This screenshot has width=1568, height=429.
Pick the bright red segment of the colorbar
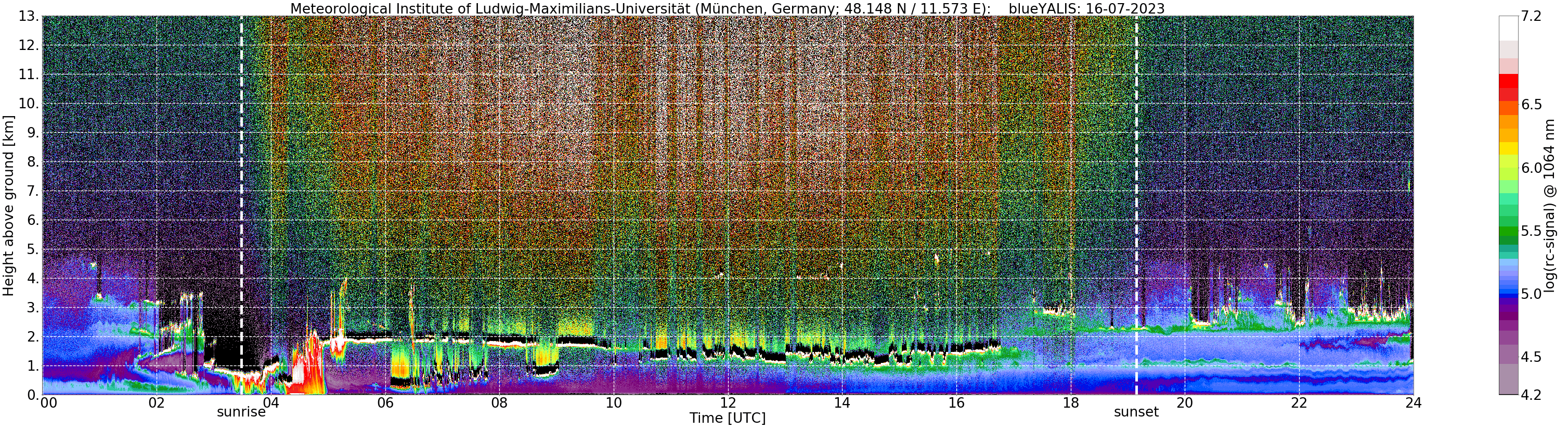pyautogui.click(x=1508, y=81)
